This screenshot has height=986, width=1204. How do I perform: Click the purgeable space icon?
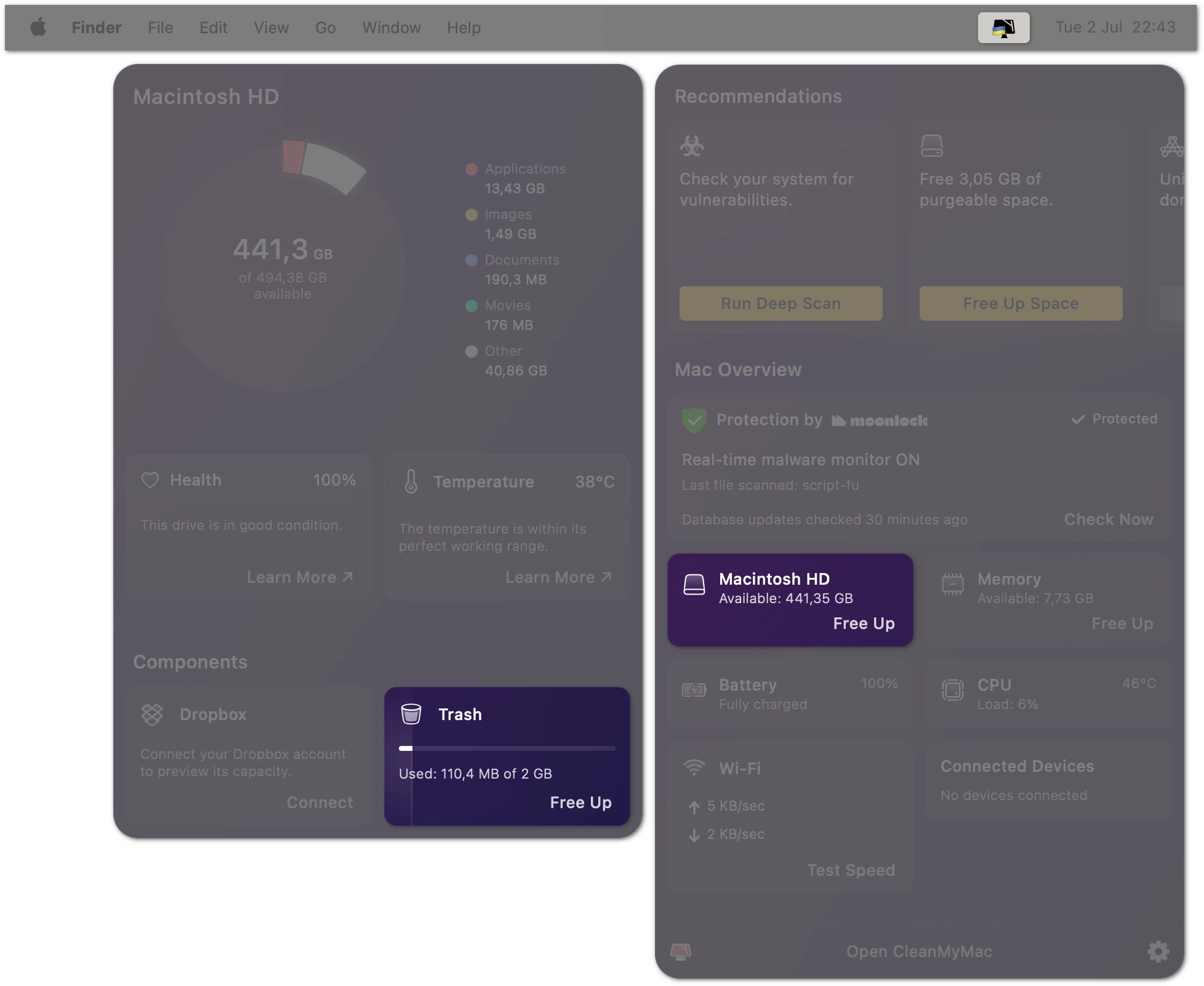pos(931,145)
